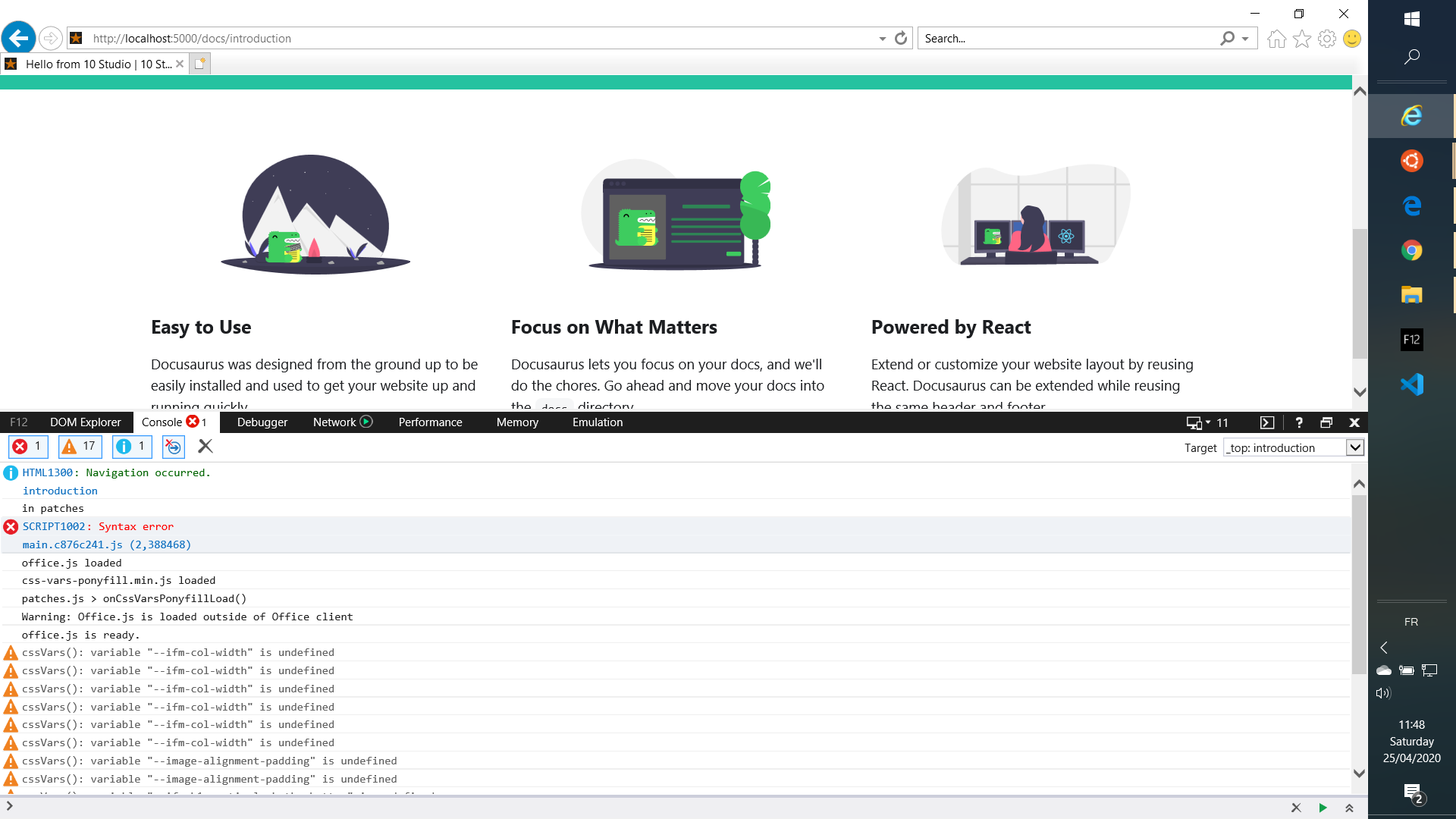Click inside the Search box

(1062, 38)
